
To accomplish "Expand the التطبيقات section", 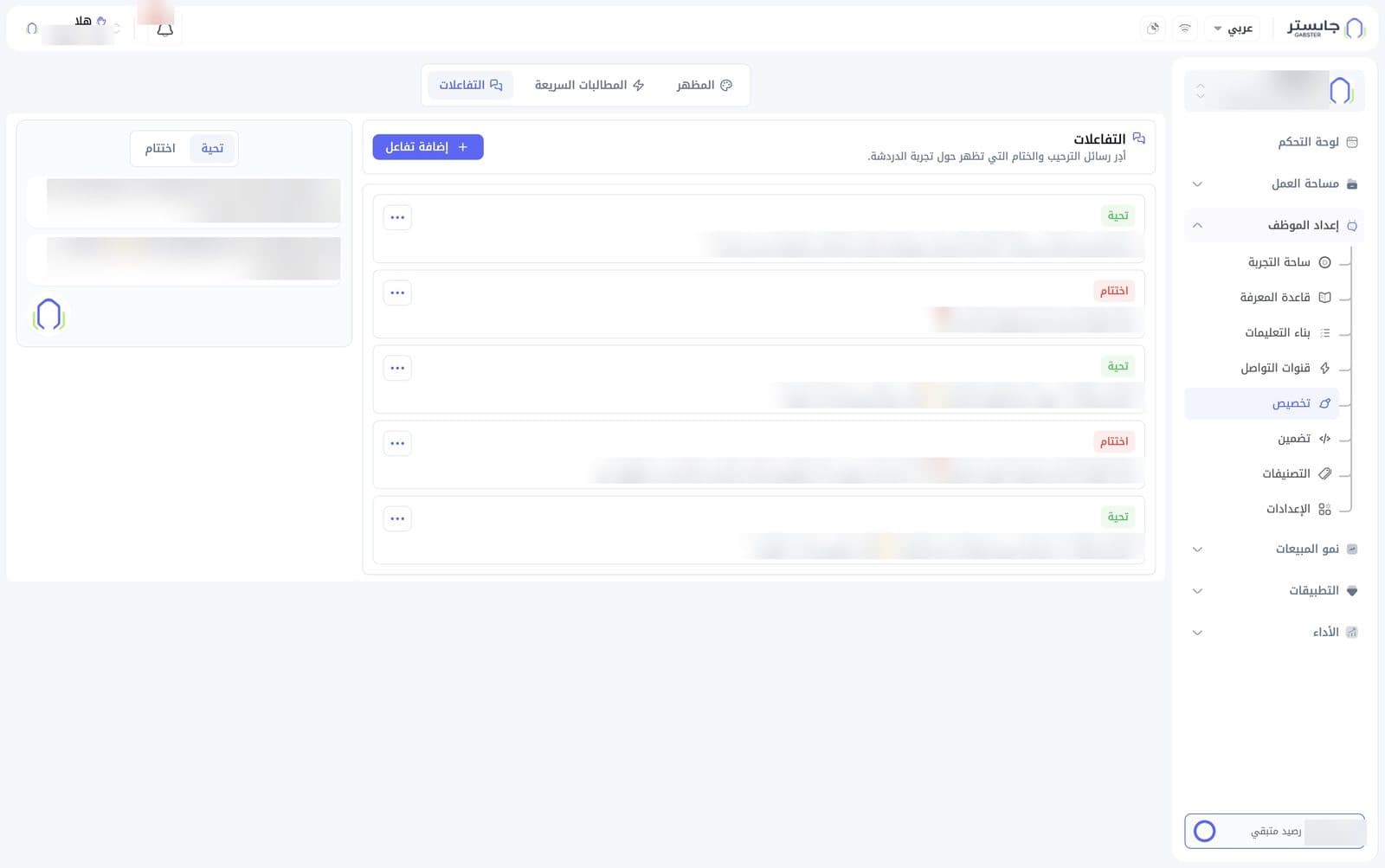I will coord(1274,590).
